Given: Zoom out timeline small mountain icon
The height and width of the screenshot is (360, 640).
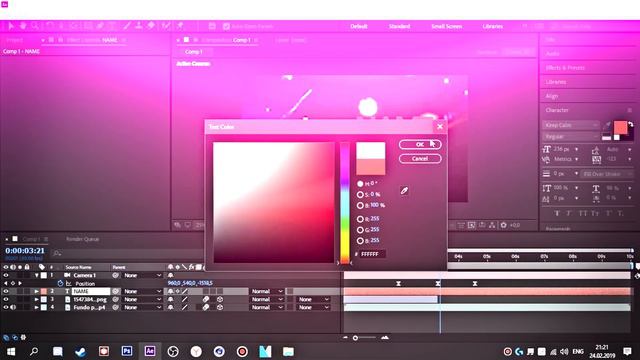Looking at the screenshot, I should 345,338.
